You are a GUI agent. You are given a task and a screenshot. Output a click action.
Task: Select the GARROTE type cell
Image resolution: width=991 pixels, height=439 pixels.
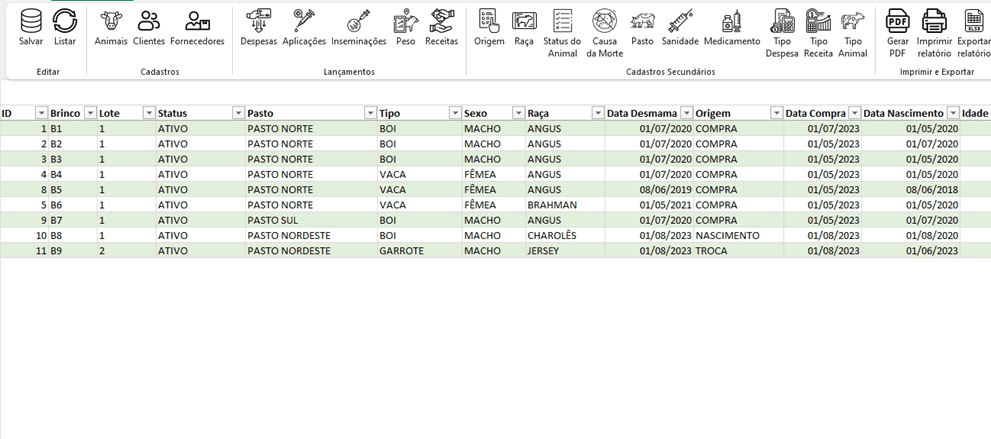pos(420,251)
